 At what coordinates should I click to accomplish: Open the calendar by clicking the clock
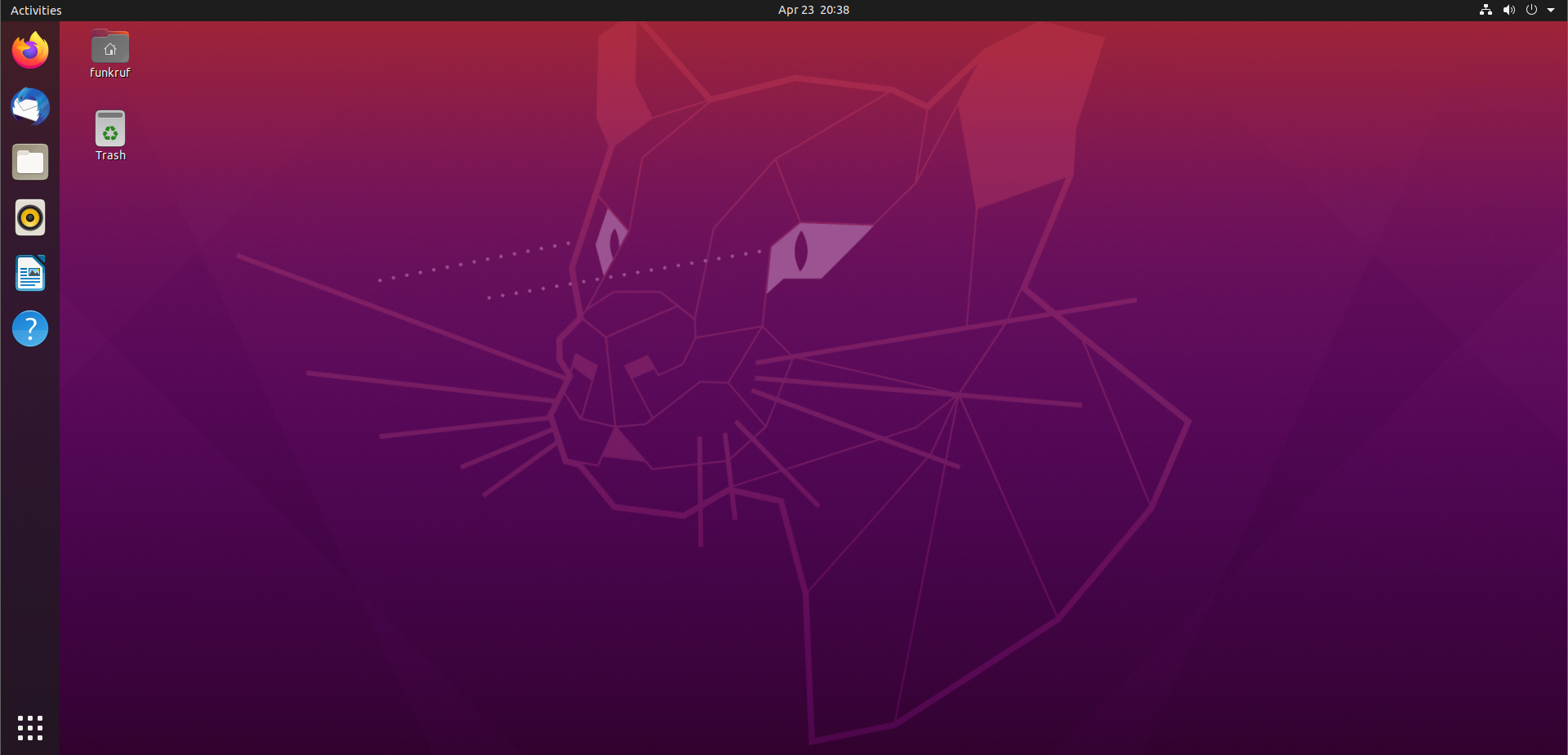click(813, 10)
